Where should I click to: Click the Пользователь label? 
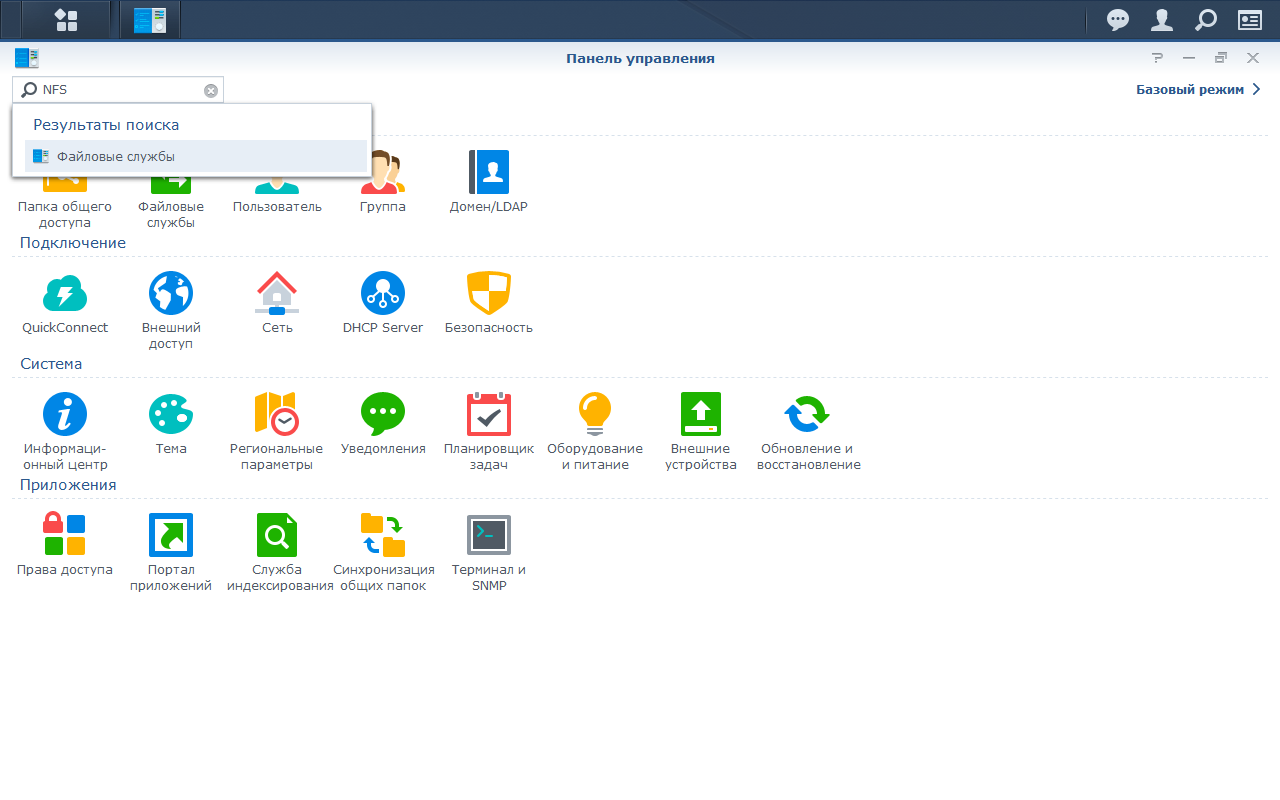click(277, 207)
